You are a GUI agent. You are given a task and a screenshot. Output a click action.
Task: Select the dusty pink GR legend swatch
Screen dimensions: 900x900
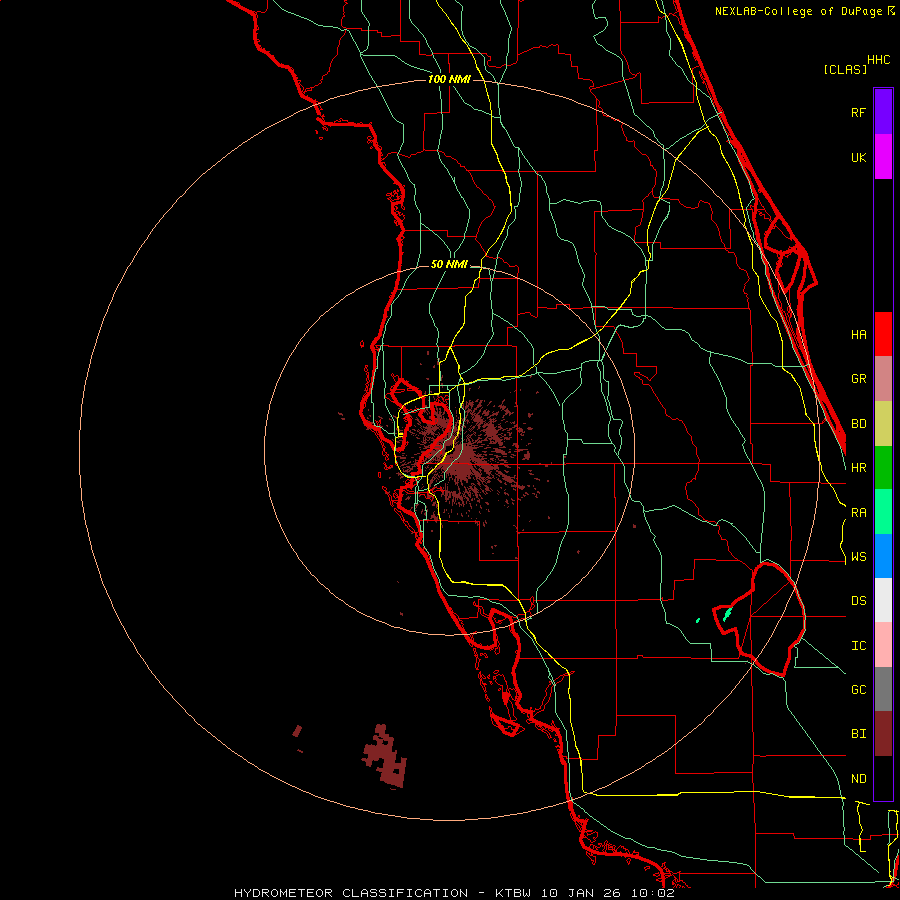[x=883, y=379]
